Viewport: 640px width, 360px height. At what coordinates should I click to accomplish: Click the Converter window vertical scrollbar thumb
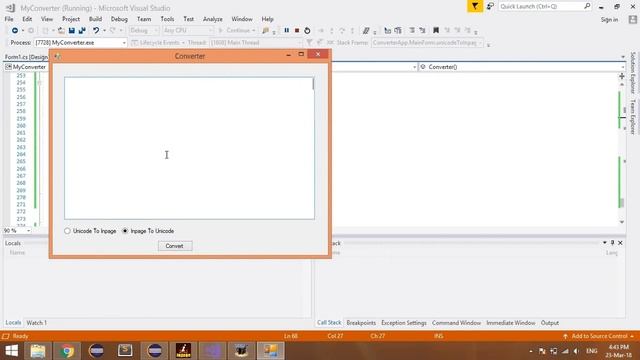click(313, 84)
